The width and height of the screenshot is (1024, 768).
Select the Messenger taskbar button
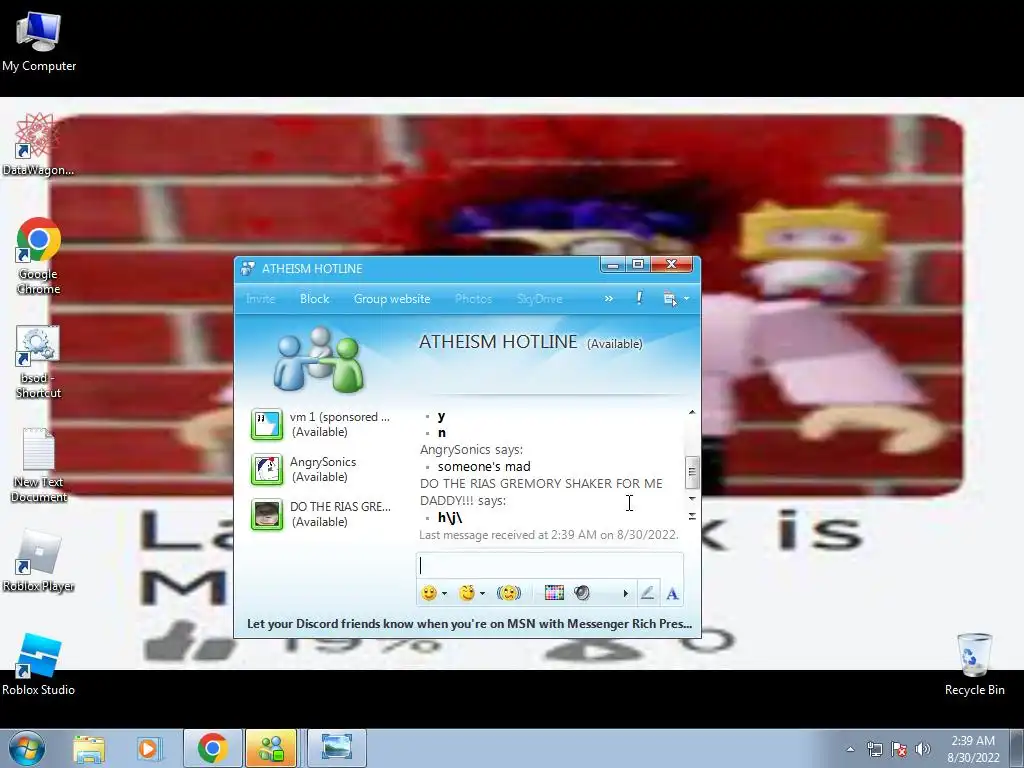[271, 748]
